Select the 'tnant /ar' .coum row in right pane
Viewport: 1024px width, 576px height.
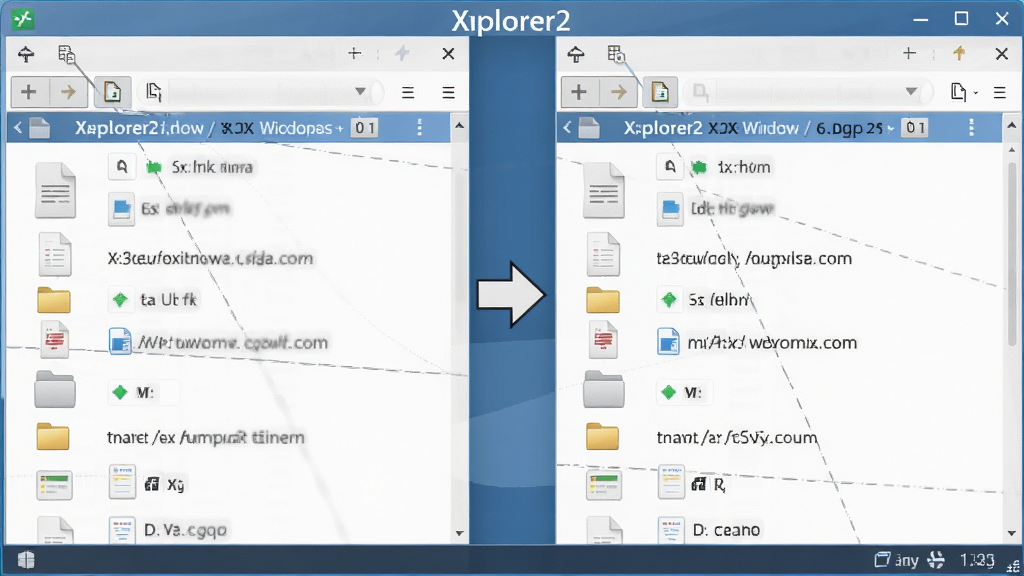click(737, 438)
